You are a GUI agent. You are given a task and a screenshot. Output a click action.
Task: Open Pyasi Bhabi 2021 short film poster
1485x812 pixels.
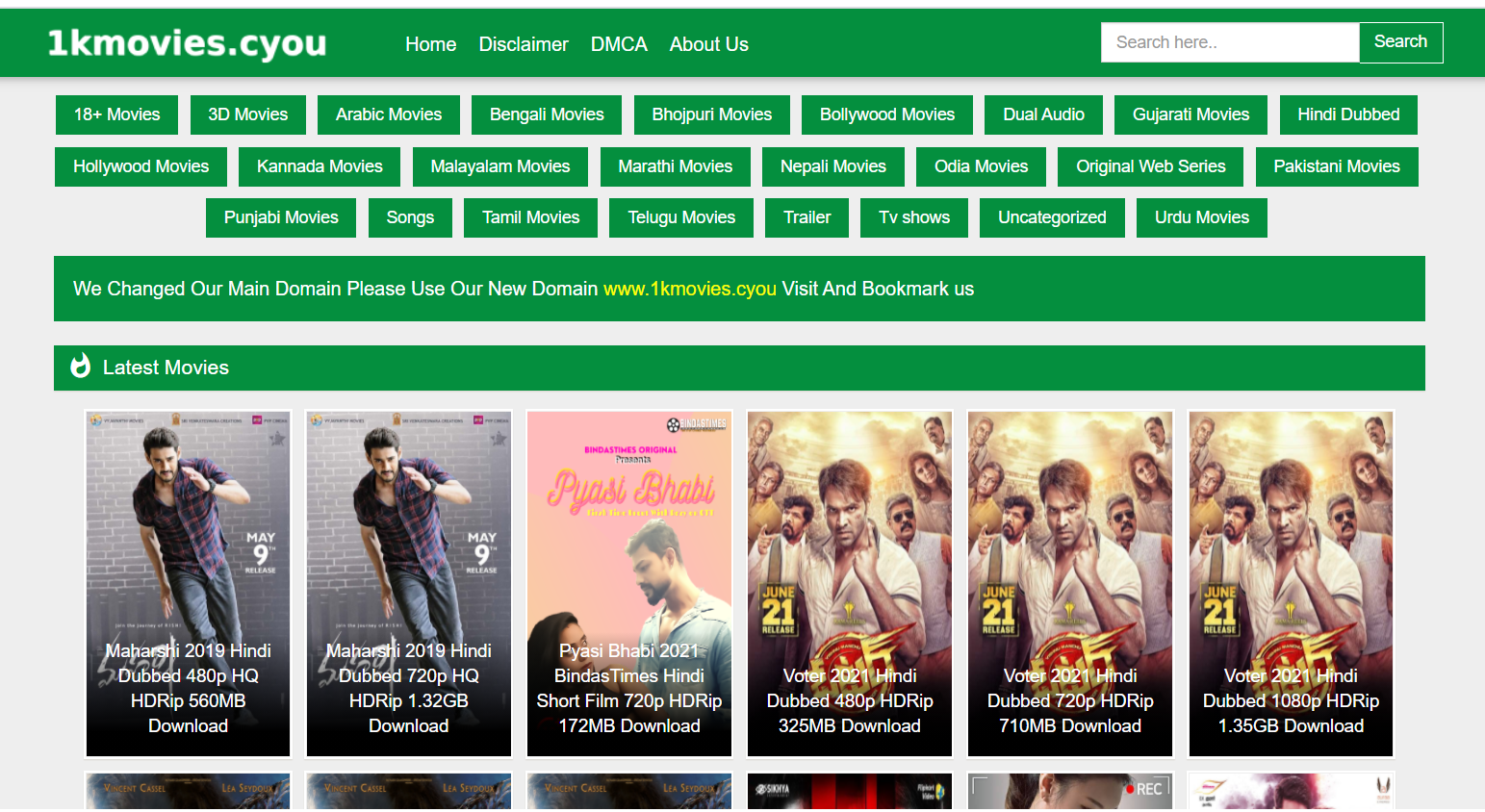629,583
